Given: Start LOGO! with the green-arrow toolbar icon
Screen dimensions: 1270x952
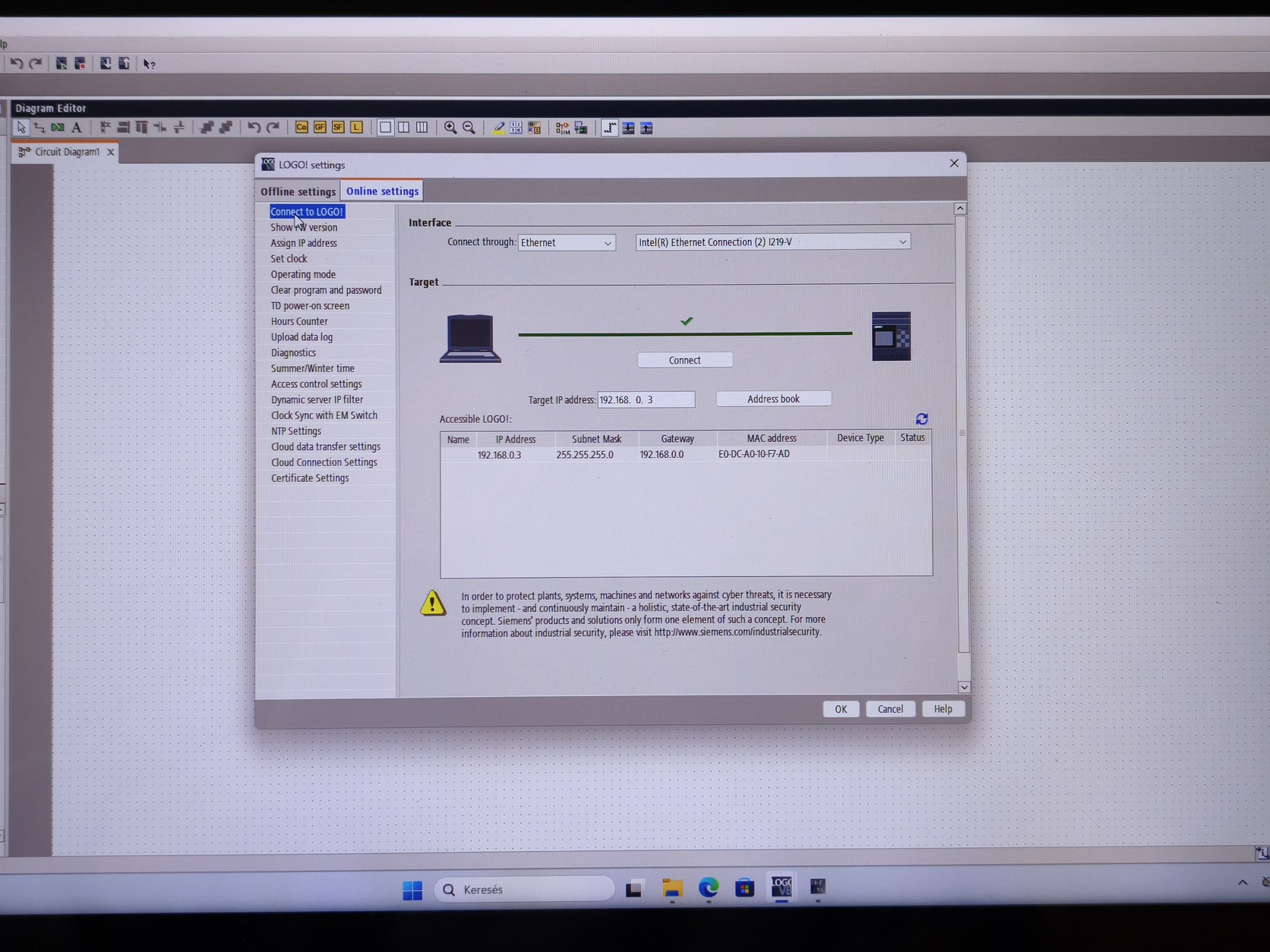Looking at the screenshot, I should point(61,64).
